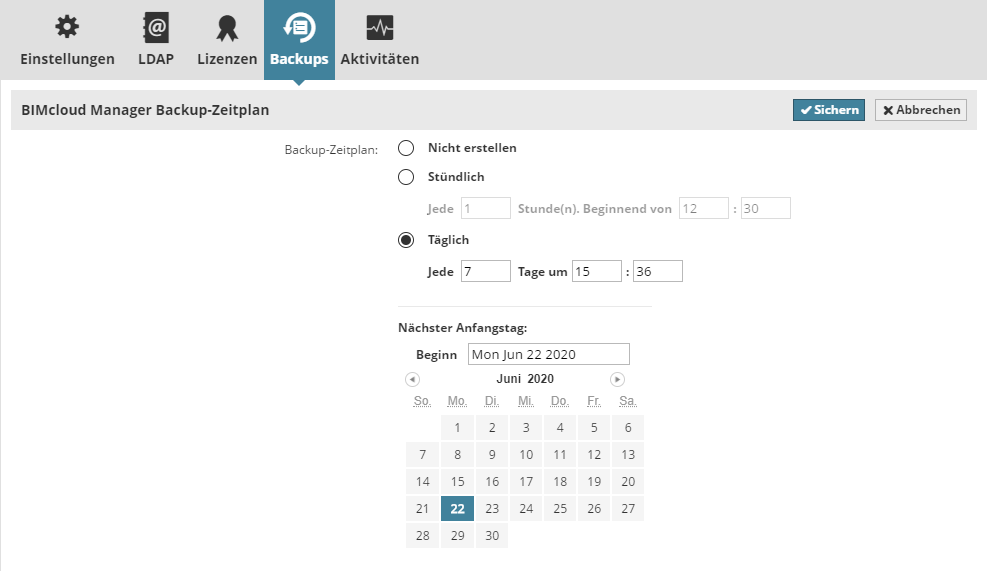987x571 pixels.
Task: Go to previous month in calendar
Action: coord(412,379)
